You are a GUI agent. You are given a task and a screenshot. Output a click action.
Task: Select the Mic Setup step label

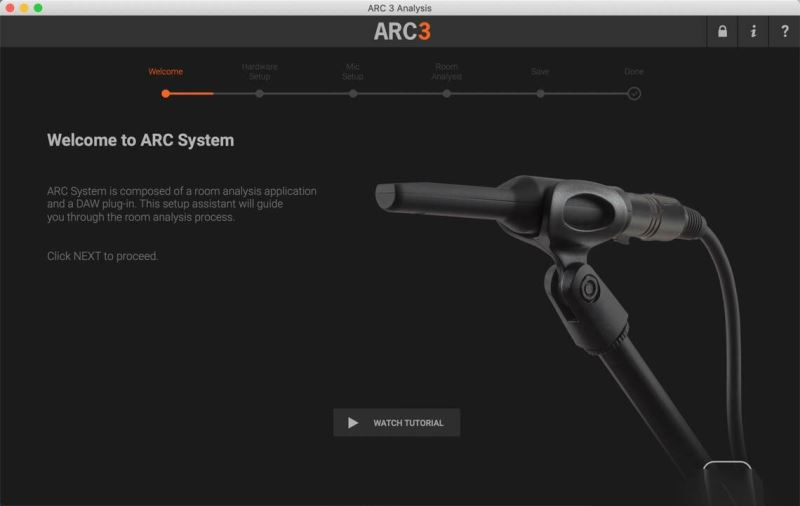(353, 71)
